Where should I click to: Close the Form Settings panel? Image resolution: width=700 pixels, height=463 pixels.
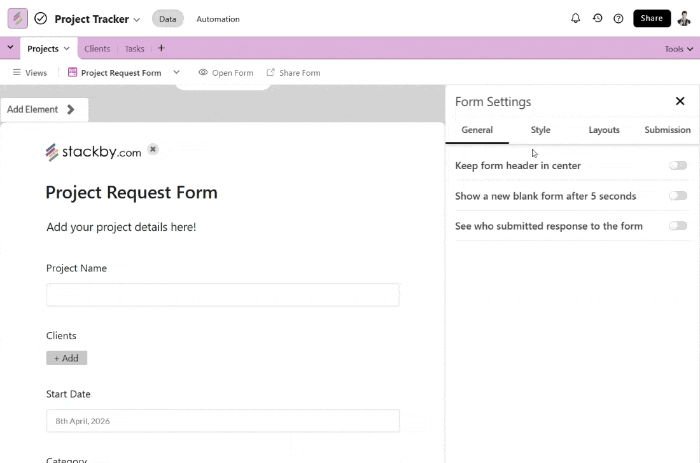click(x=680, y=101)
